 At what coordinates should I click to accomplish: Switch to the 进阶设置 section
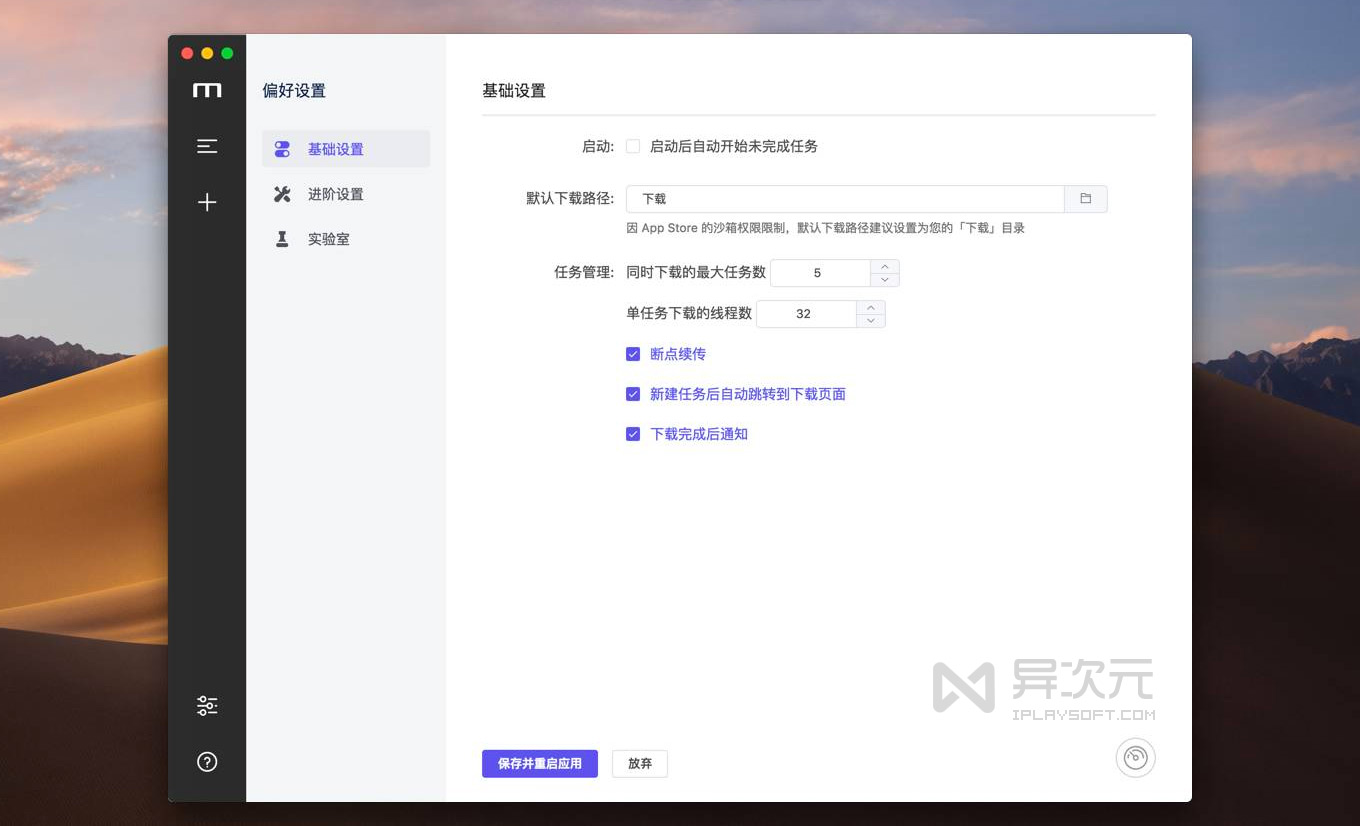[x=335, y=194]
